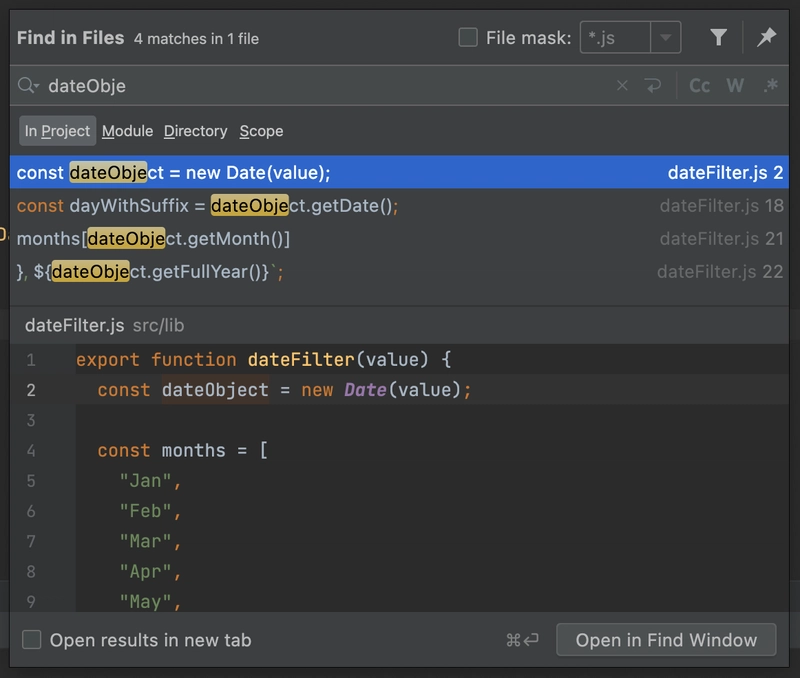The image size is (800, 678).
Task: Click dateFilter.js 18 file reference
Action: (721, 206)
